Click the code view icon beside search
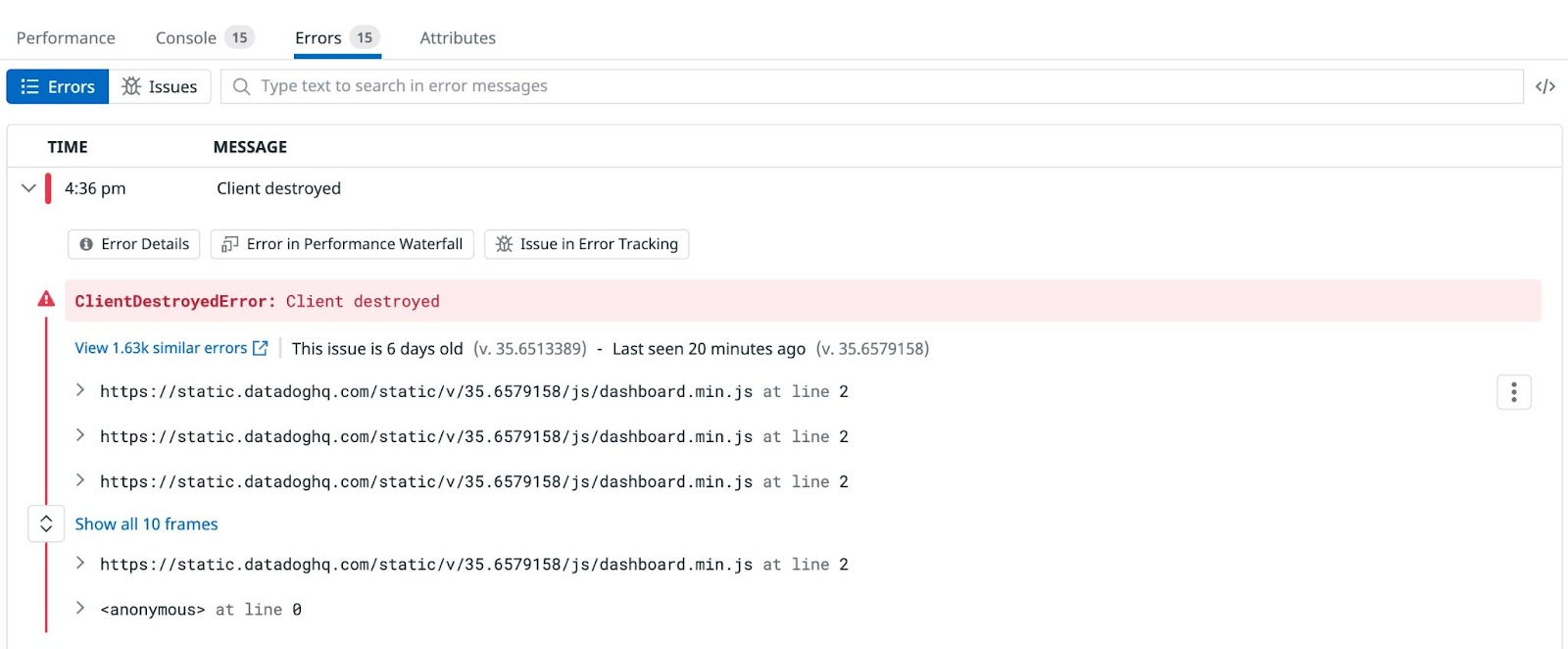1568x649 pixels. 1545,86
